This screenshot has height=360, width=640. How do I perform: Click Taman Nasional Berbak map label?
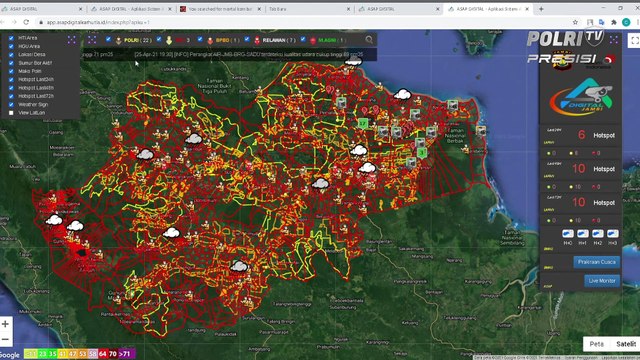[455, 136]
